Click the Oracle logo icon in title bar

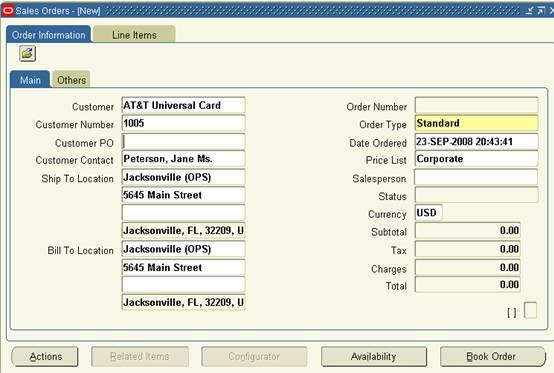tap(8, 11)
